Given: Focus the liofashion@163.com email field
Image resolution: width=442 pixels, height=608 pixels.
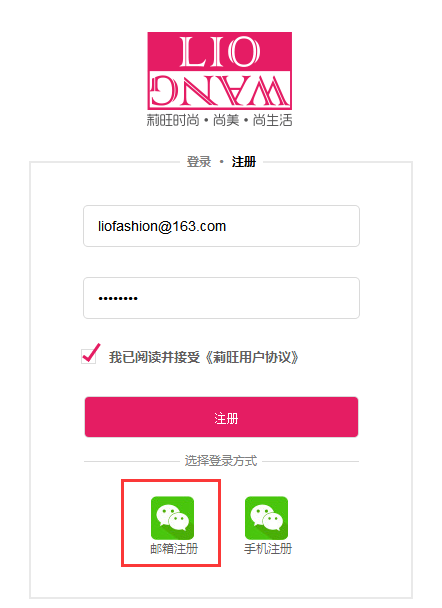Looking at the screenshot, I should pyautogui.click(x=221, y=226).
